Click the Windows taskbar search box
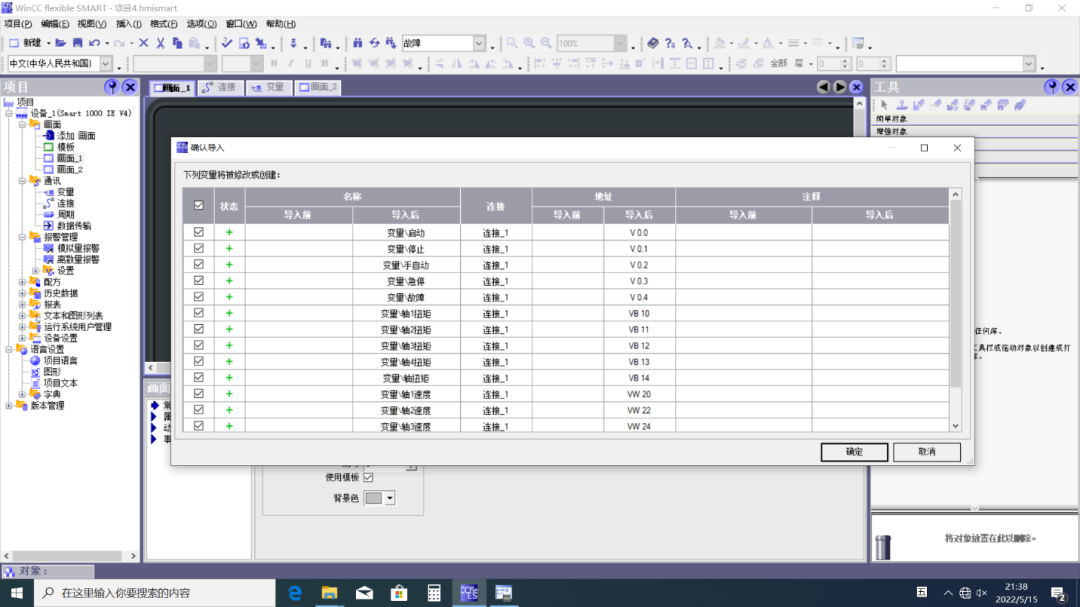 pyautogui.click(x=155, y=593)
